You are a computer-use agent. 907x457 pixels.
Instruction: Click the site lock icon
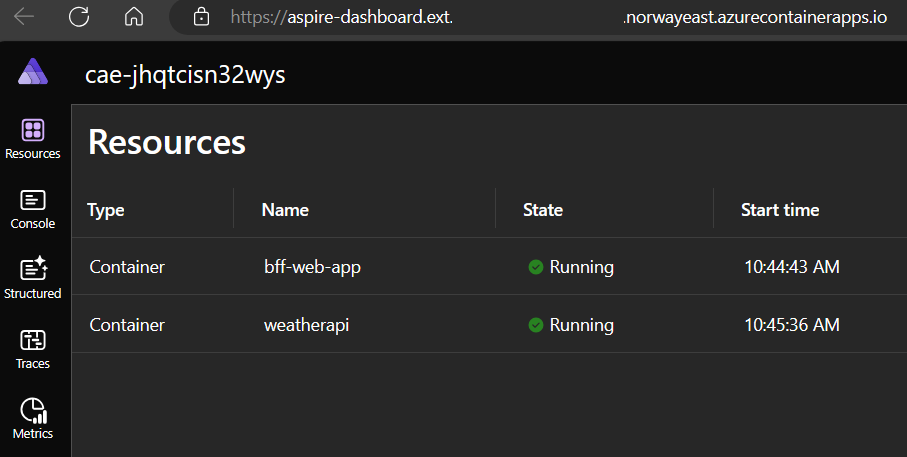click(x=202, y=17)
